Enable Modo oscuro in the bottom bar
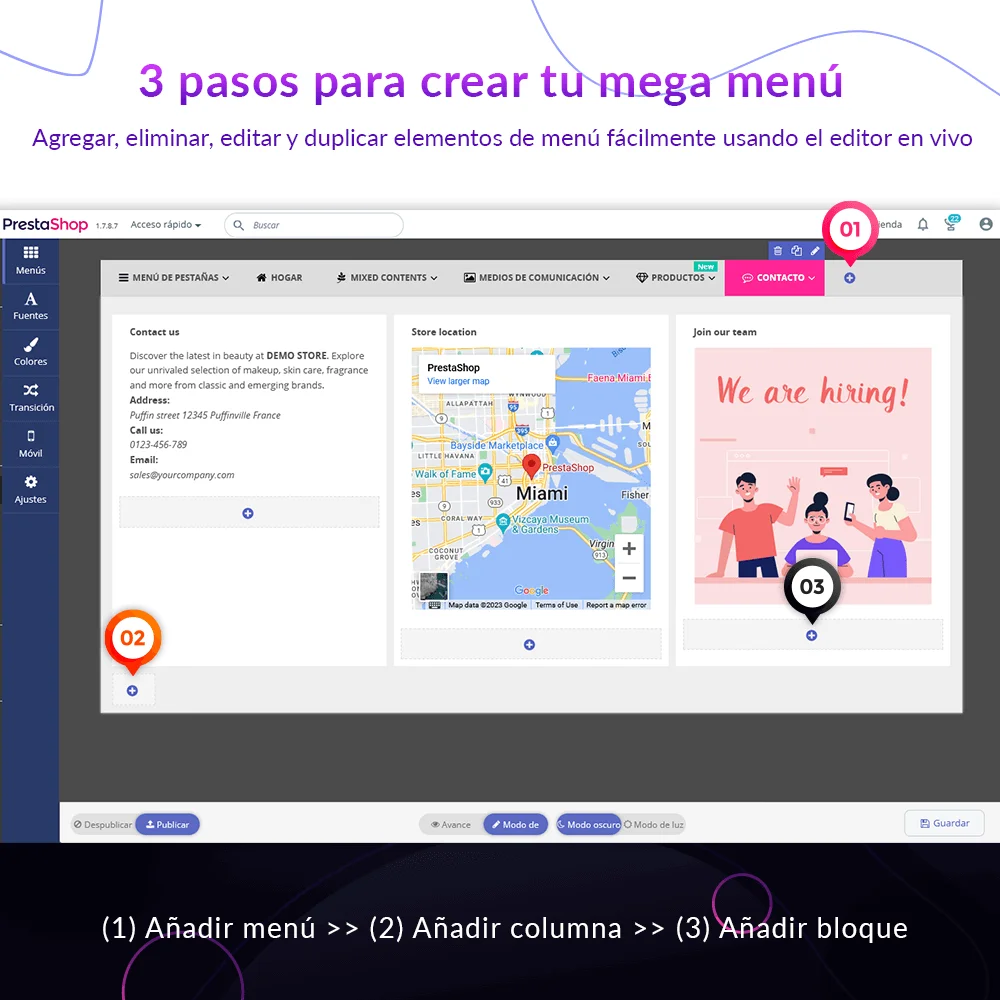Viewport: 1000px width, 1000px height. 588,824
